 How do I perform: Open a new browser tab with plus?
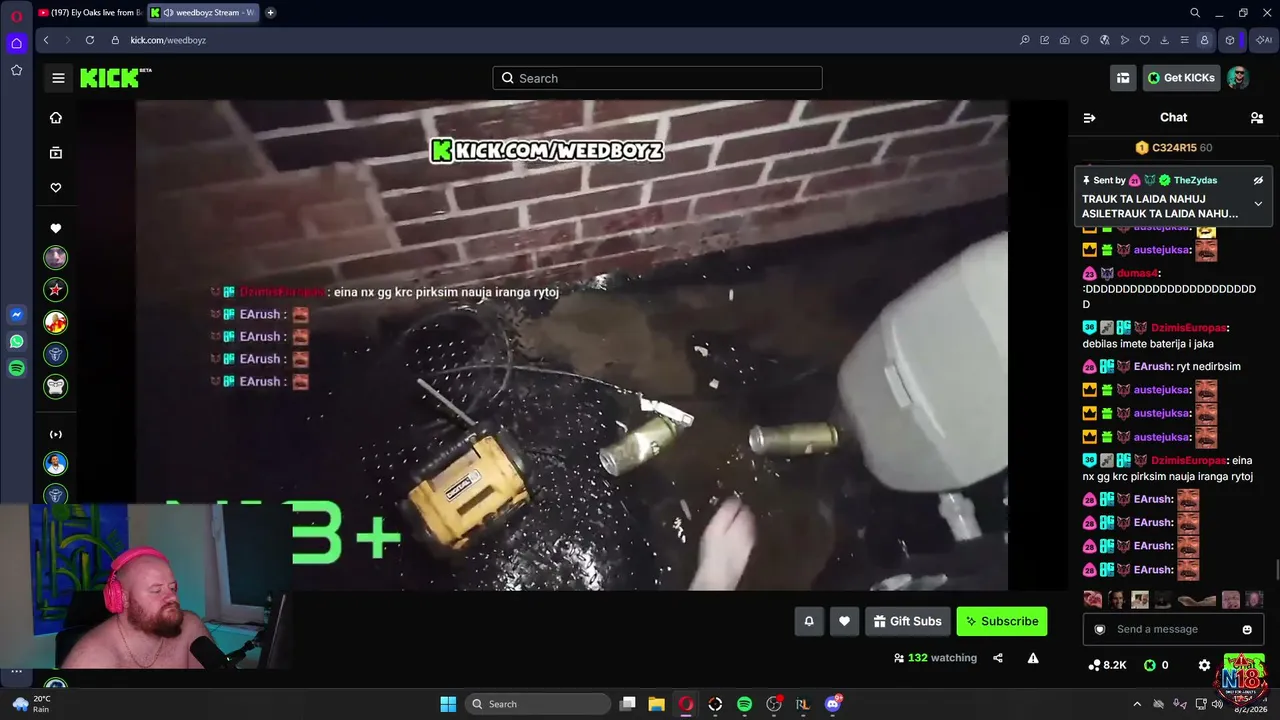point(270,13)
